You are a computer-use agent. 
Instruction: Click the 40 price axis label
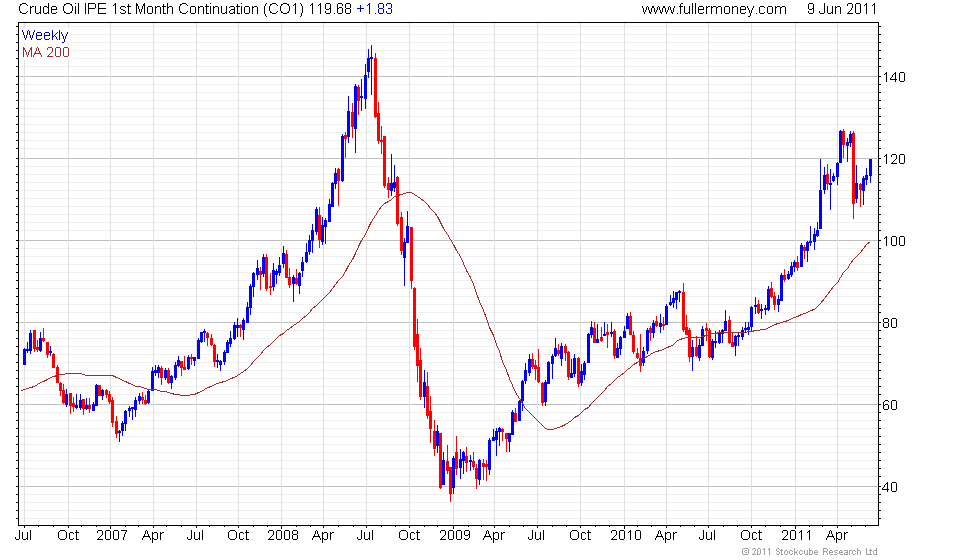[x=890, y=487]
